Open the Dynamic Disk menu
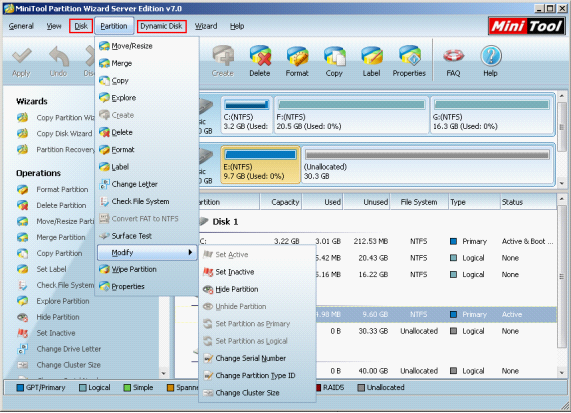Image resolution: width=571 pixels, height=413 pixels. pos(161,26)
